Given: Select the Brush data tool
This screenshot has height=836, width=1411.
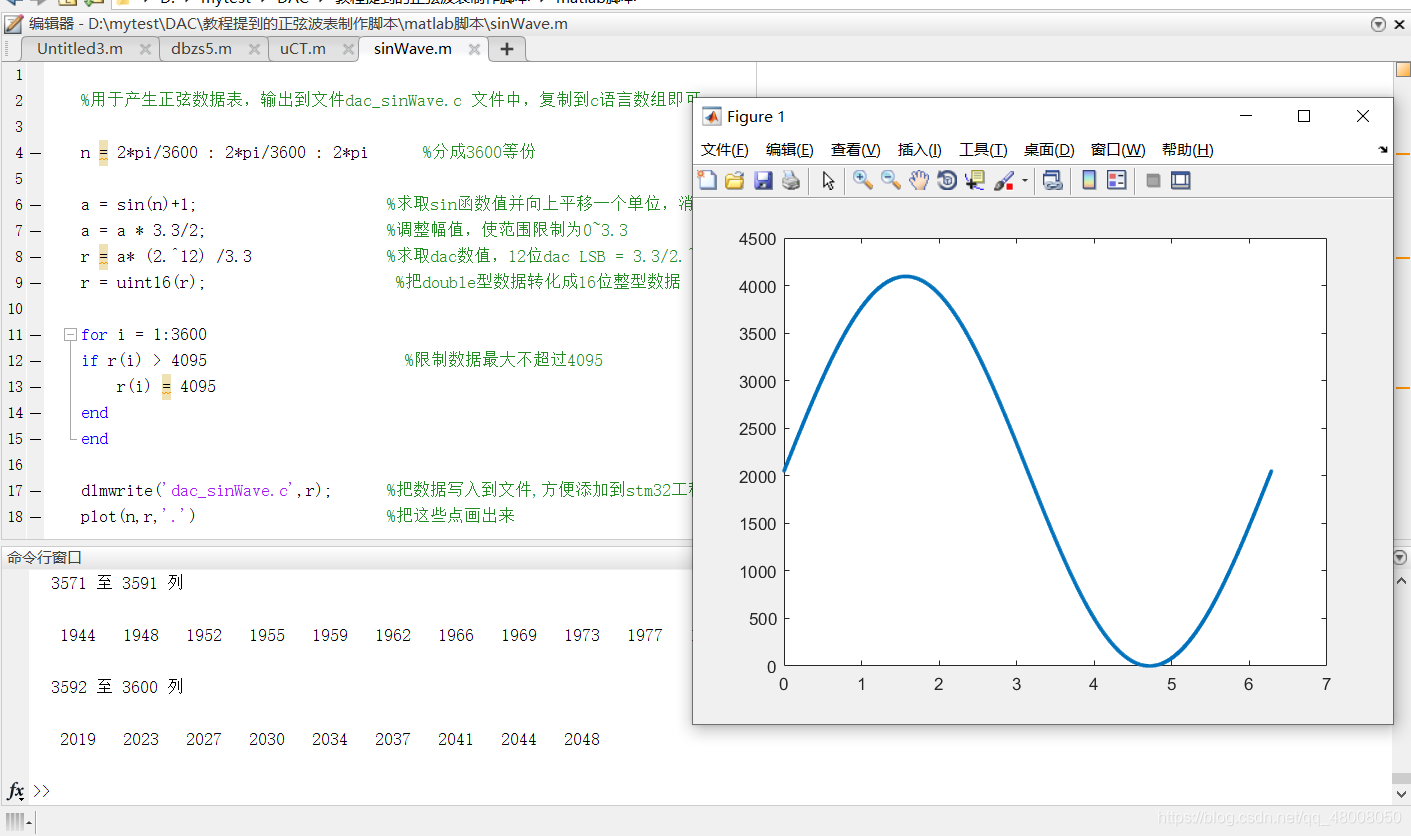Looking at the screenshot, I should point(1004,180).
